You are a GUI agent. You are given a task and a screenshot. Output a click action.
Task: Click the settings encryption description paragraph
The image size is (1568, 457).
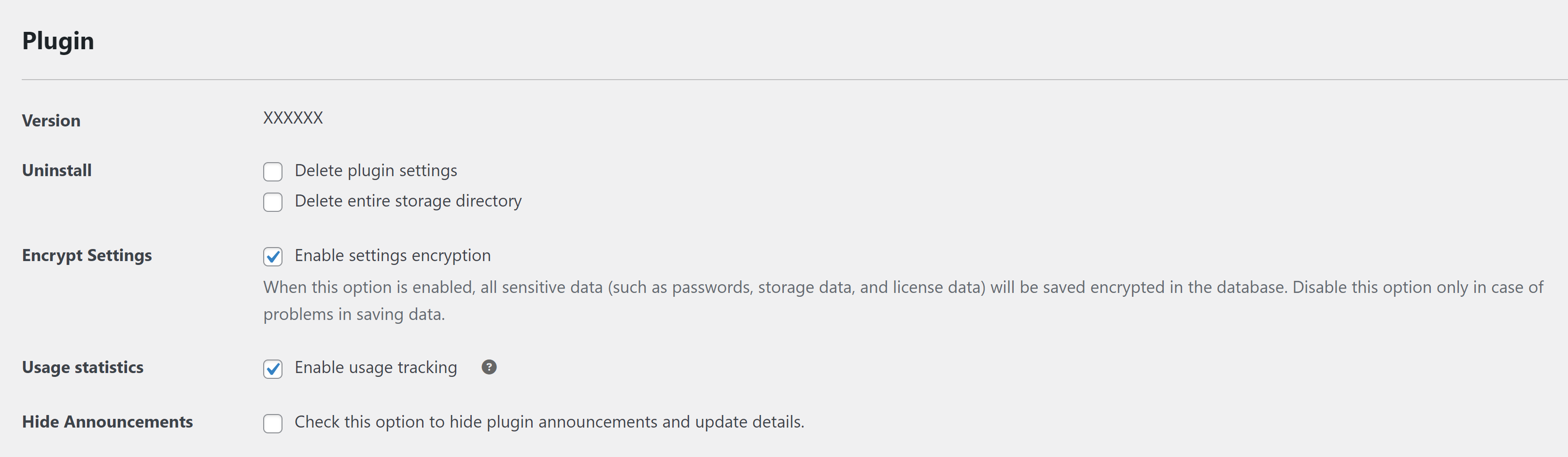(904, 301)
